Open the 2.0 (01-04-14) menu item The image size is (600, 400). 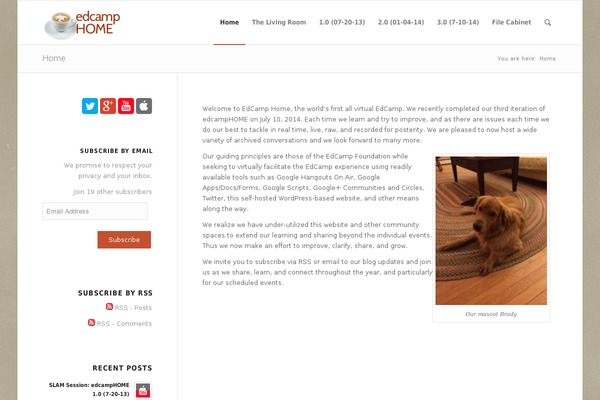(x=401, y=22)
